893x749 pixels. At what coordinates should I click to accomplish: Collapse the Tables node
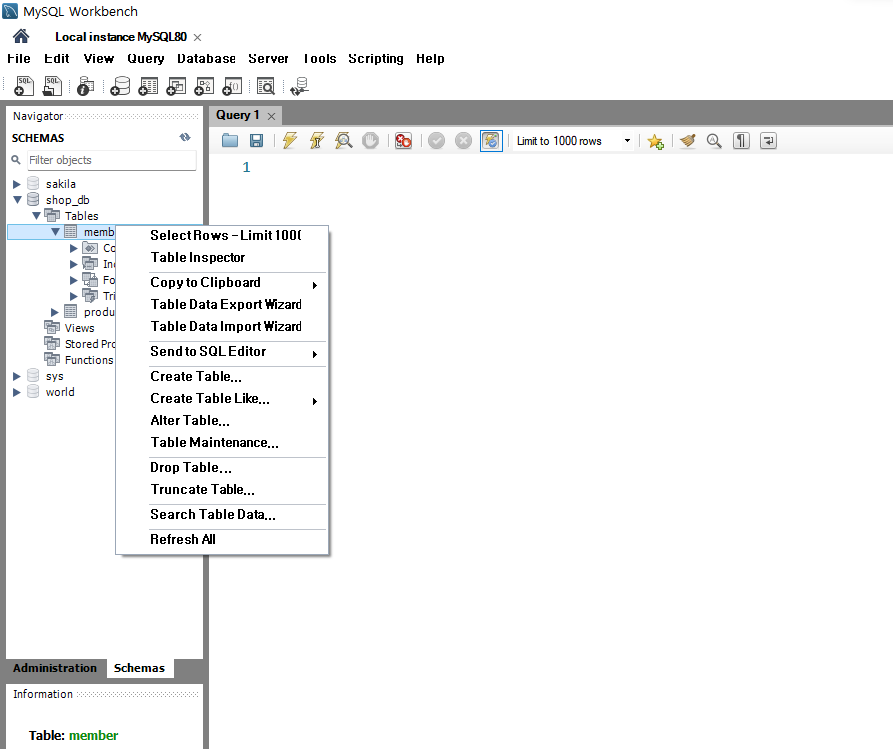pos(36,216)
